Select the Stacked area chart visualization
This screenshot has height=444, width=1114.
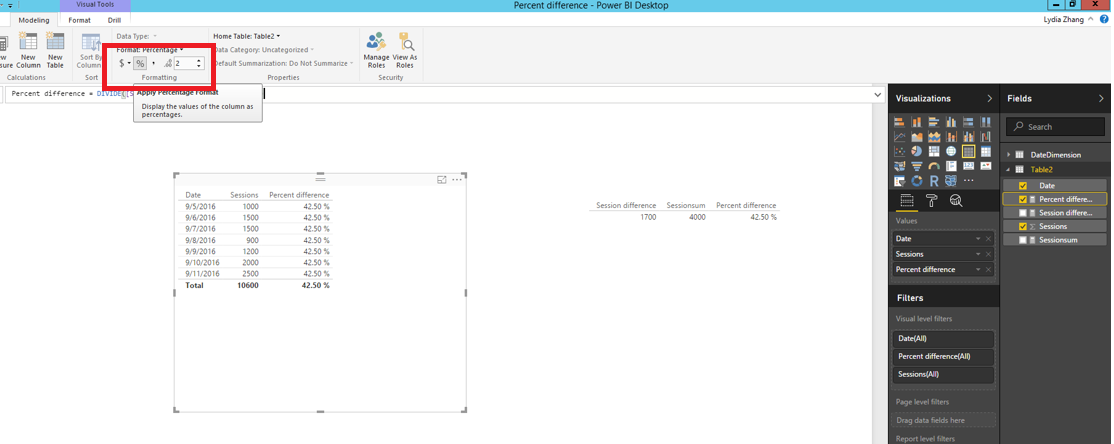[x=934, y=136]
